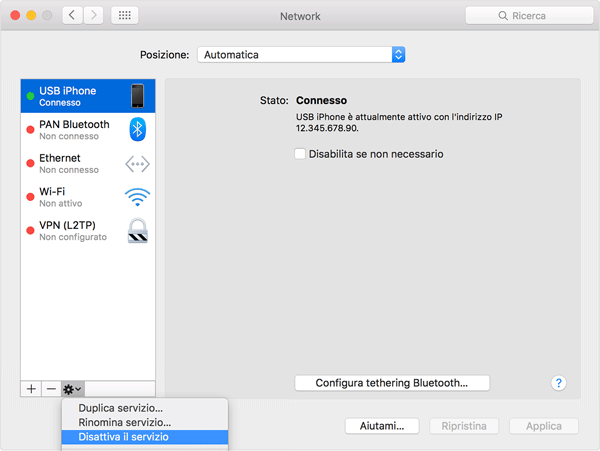
Task: Click the Ethernet arrows icon
Action: [x=138, y=164]
